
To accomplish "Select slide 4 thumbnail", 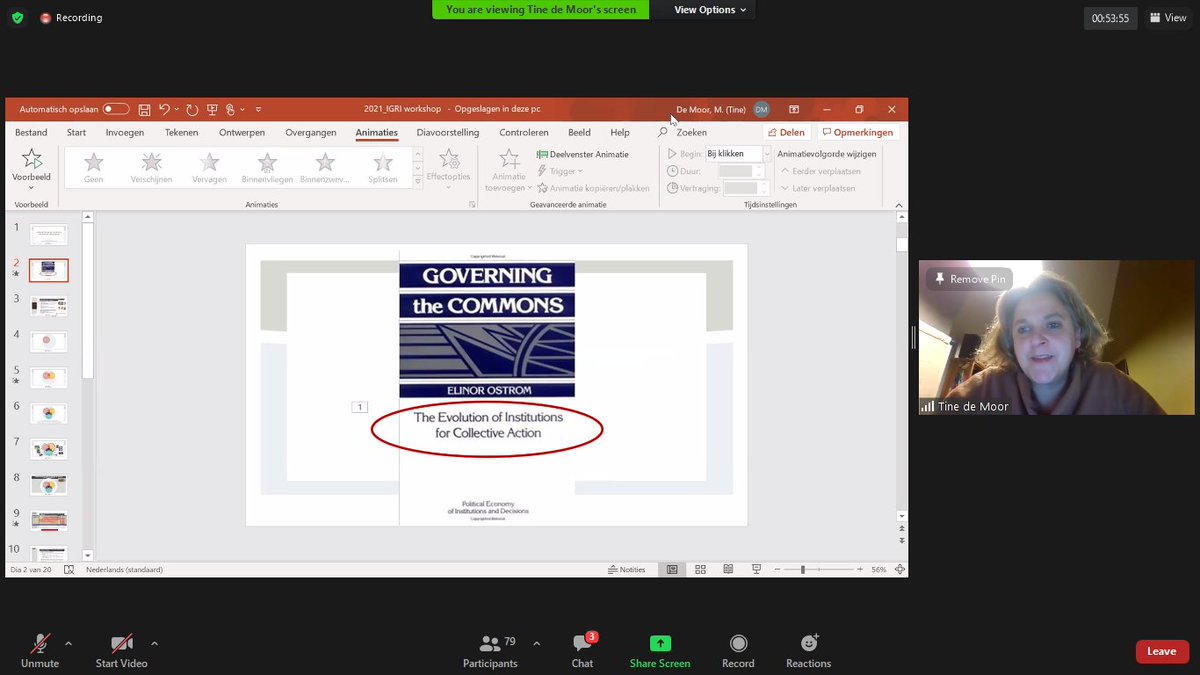I will [48, 342].
